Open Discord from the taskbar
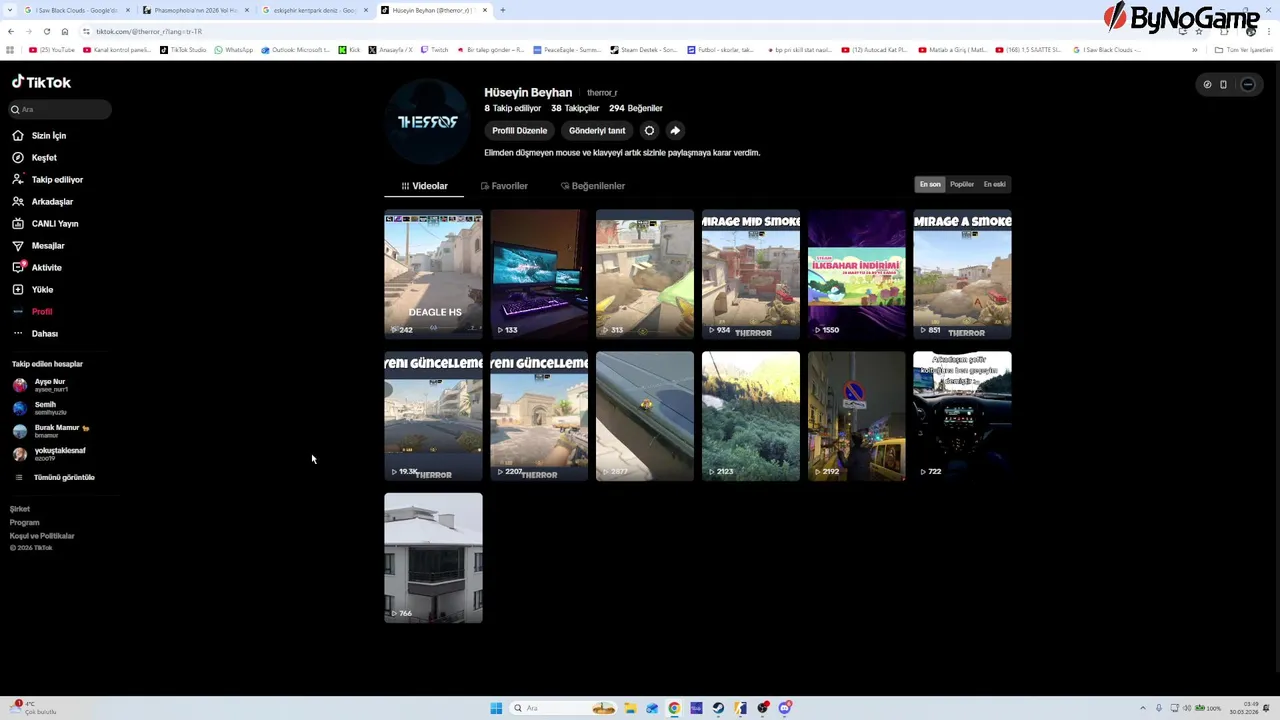The width and height of the screenshot is (1280, 720). pos(785,708)
